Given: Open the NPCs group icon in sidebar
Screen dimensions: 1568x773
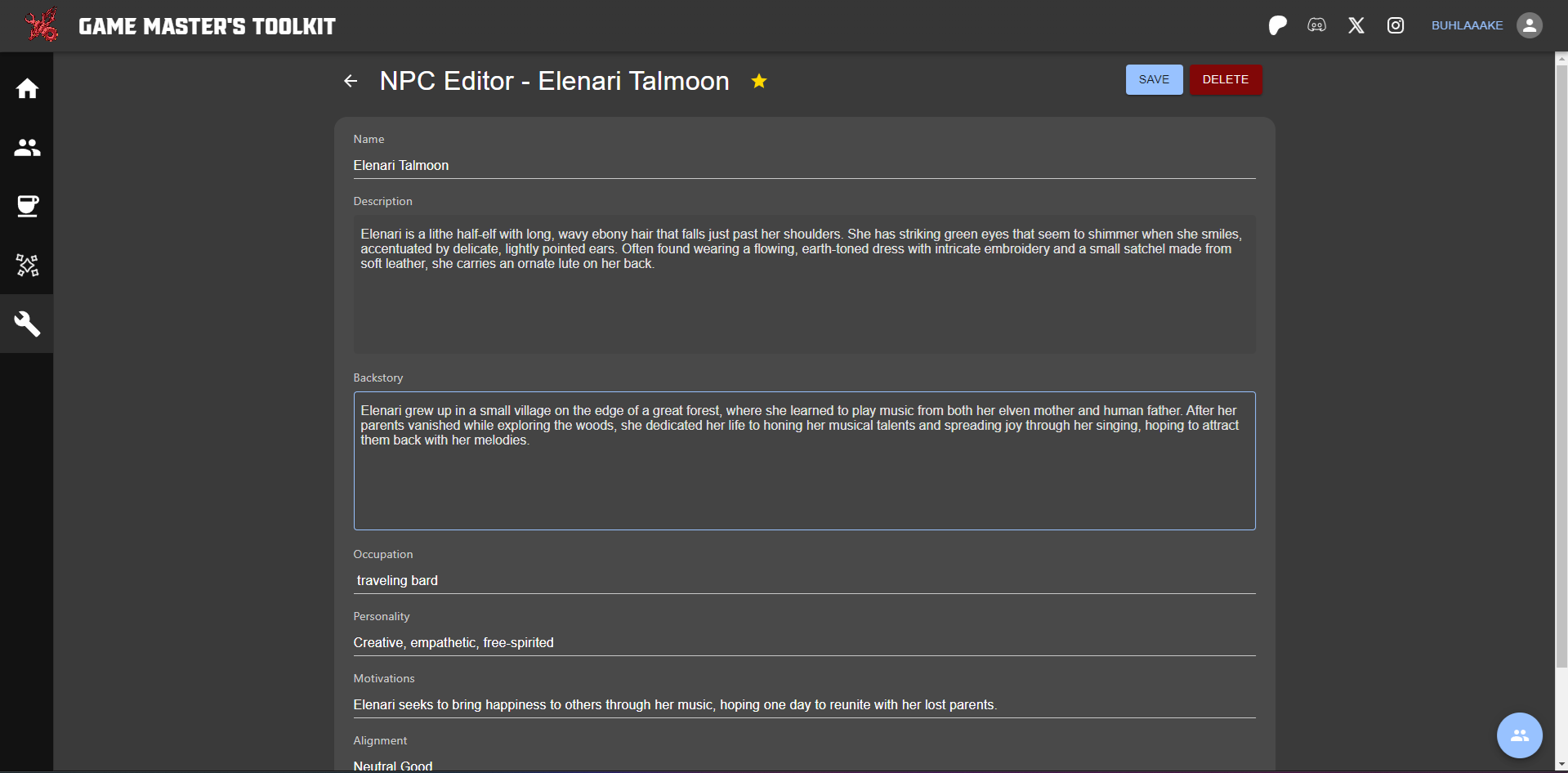Looking at the screenshot, I should click(27, 147).
